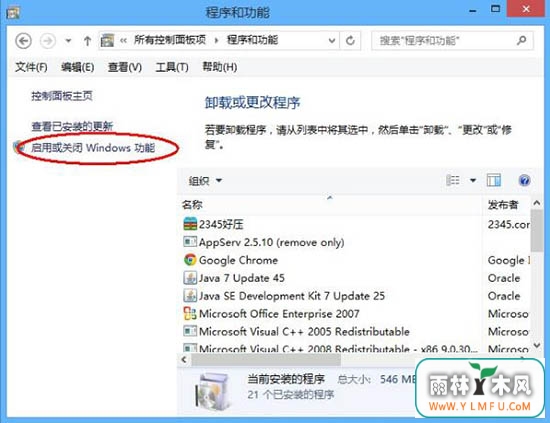Open the 文件(F) menu
This screenshot has width=550, height=423.
point(31,67)
